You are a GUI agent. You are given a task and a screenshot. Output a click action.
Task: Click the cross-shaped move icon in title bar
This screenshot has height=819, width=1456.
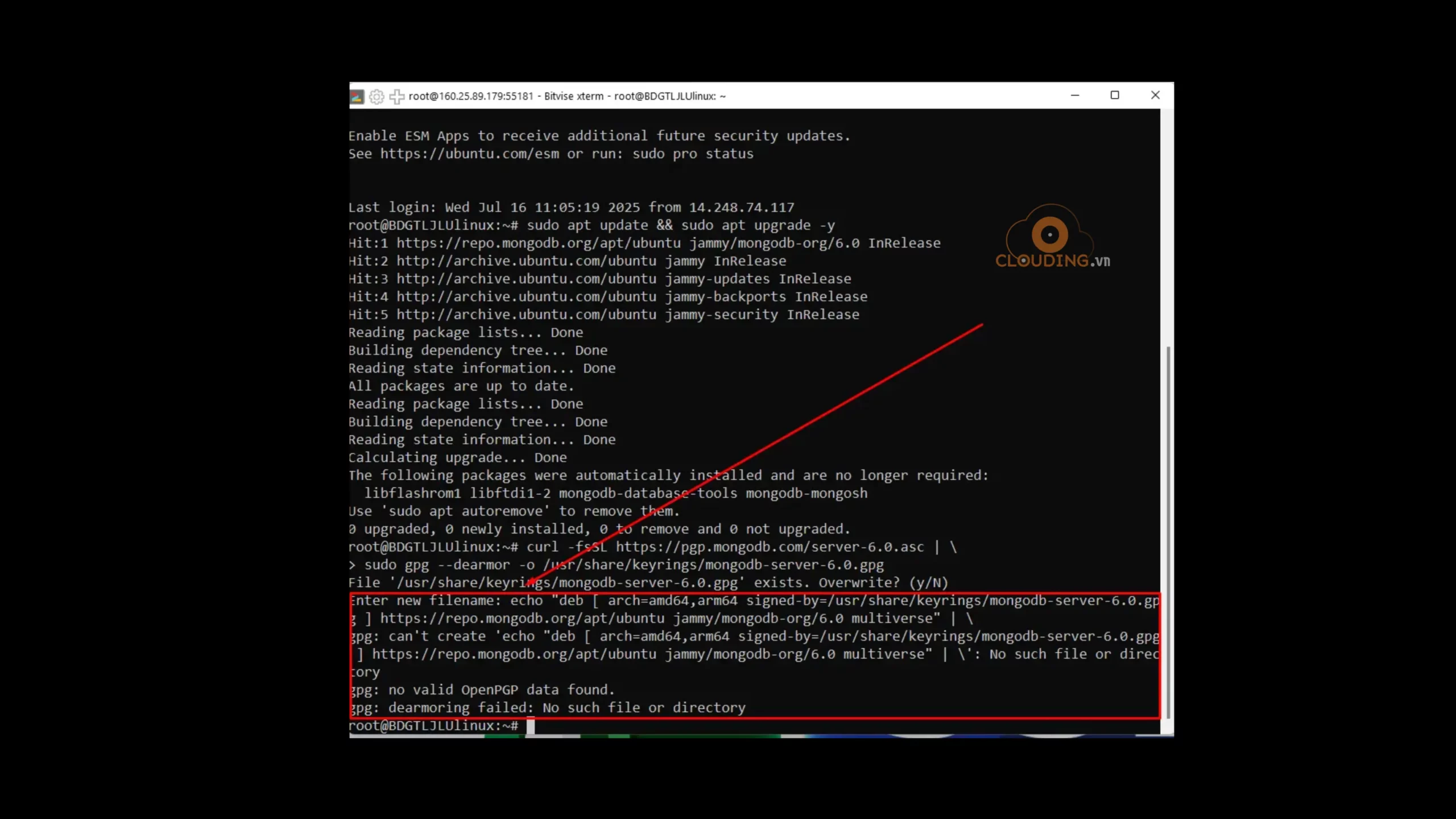(397, 97)
